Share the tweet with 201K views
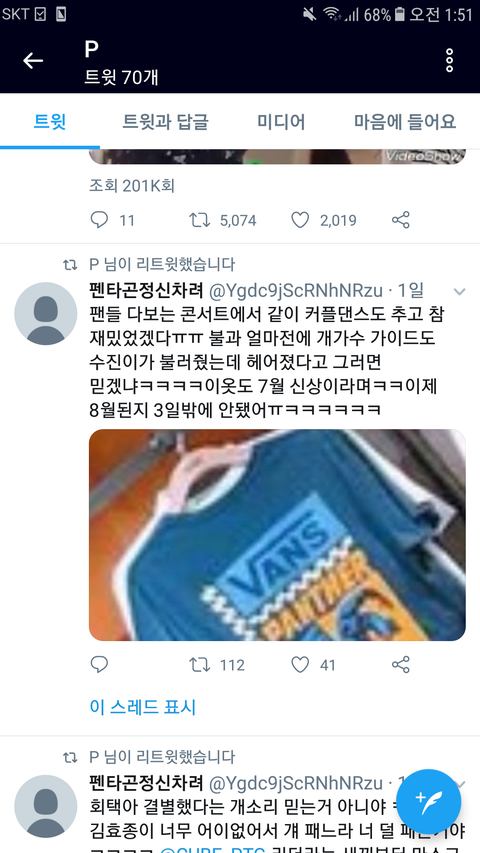The height and width of the screenshot is (853, 480). (x=401, y=220)
